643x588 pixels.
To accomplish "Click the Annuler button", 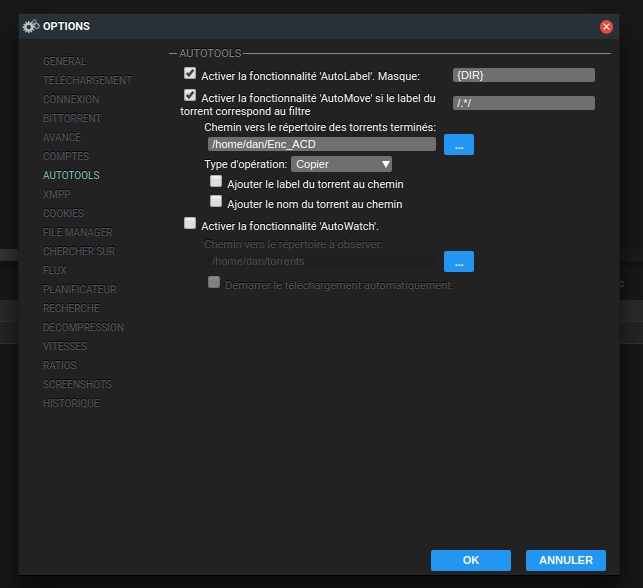I will 566,560.
